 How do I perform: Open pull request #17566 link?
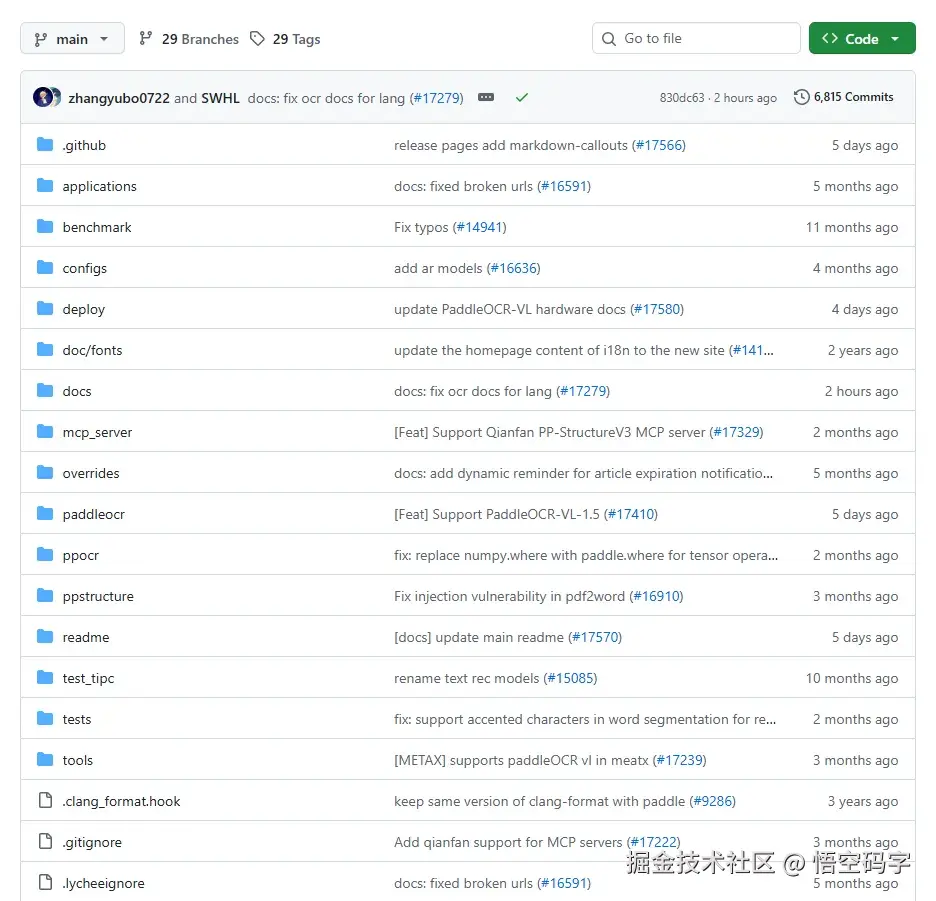click(658, 145)
